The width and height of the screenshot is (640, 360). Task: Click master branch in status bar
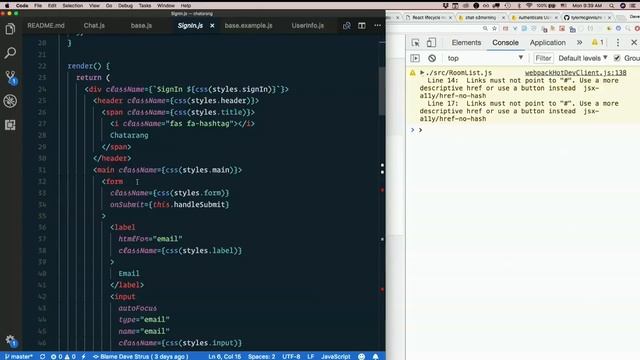click(x=18, y=356)
